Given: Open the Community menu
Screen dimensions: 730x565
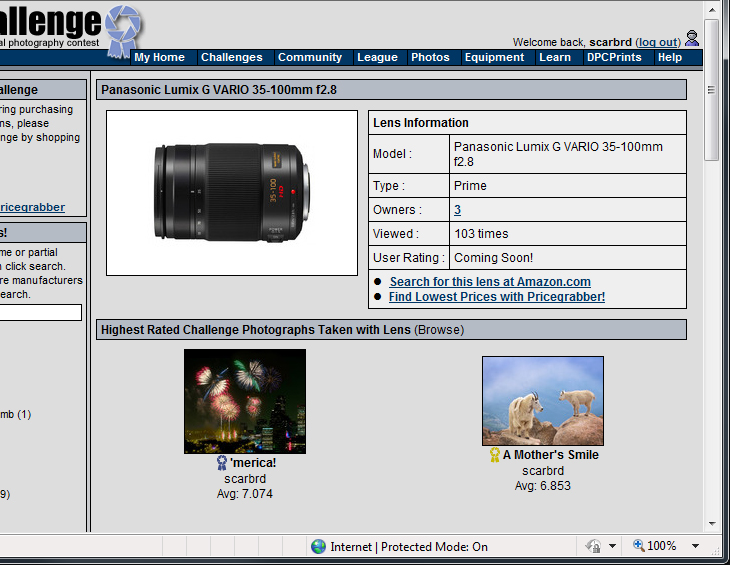Looking at the screenshot, I should [310, 57].
